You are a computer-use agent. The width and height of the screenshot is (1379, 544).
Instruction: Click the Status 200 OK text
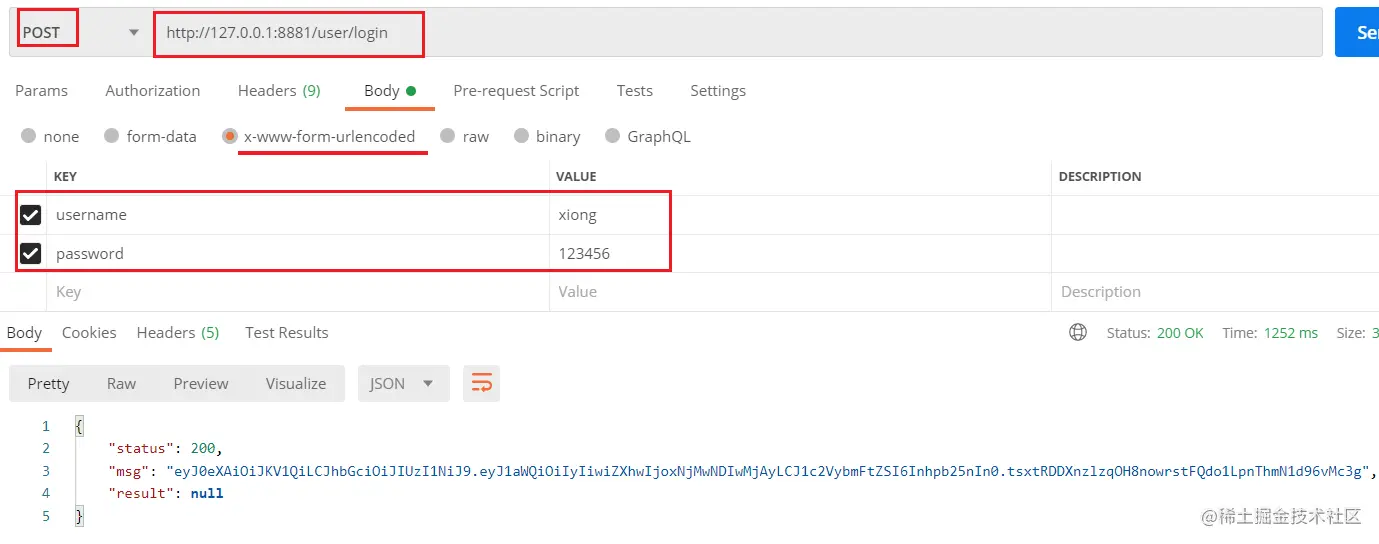click(1155, 333)
